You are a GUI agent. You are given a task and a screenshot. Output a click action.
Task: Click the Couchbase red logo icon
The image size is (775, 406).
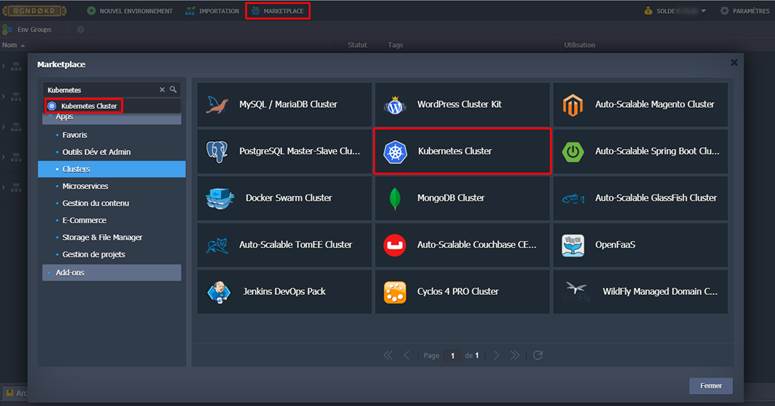tap(395, 245)
